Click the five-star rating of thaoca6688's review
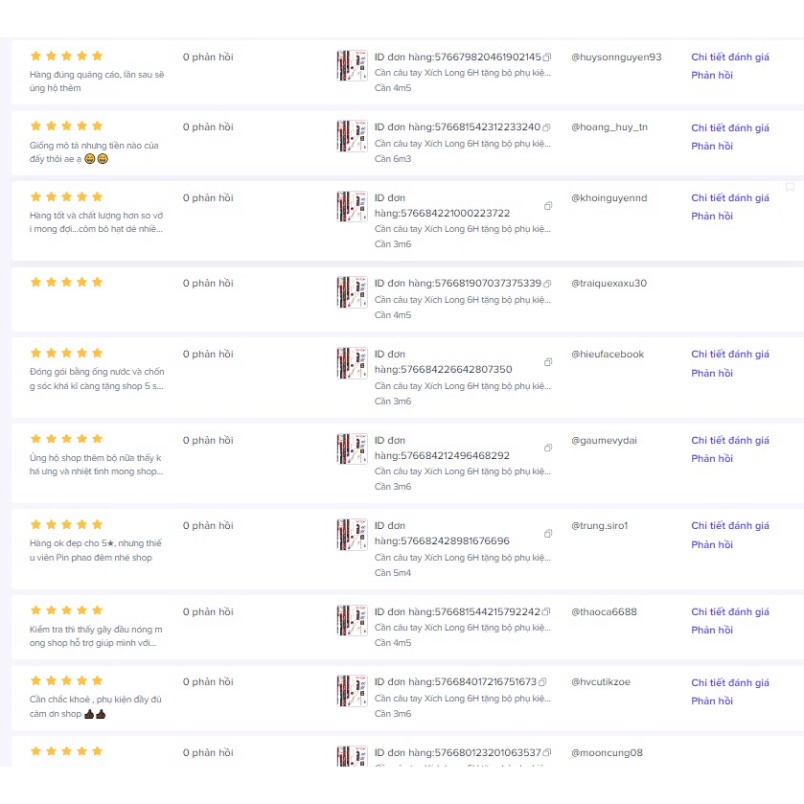 [67, 610]
